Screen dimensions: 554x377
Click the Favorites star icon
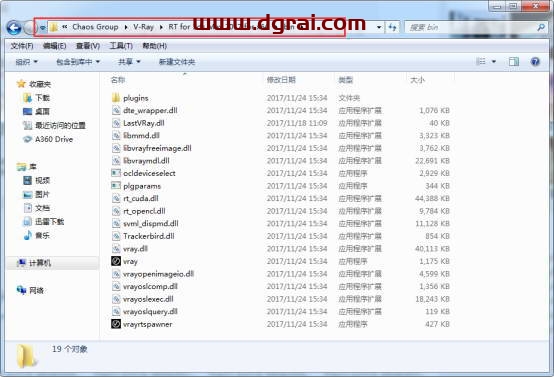[21, 84]
